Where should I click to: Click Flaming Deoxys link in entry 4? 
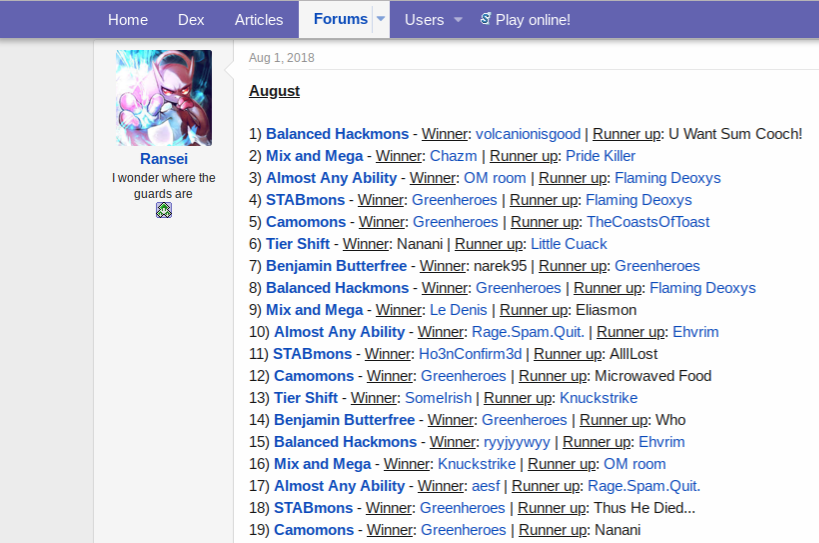(x=639, y=200)
